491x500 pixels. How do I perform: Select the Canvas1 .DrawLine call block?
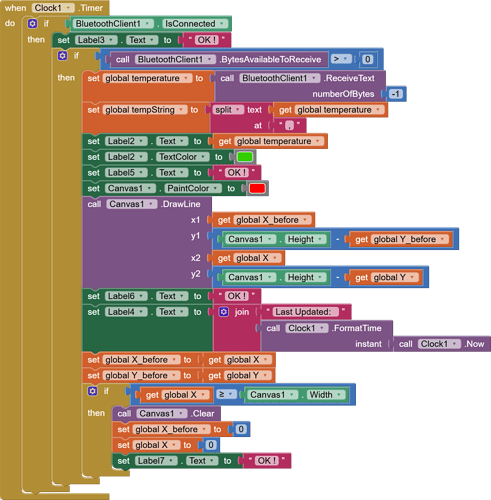pyautogui.click(x=147, y=242)
